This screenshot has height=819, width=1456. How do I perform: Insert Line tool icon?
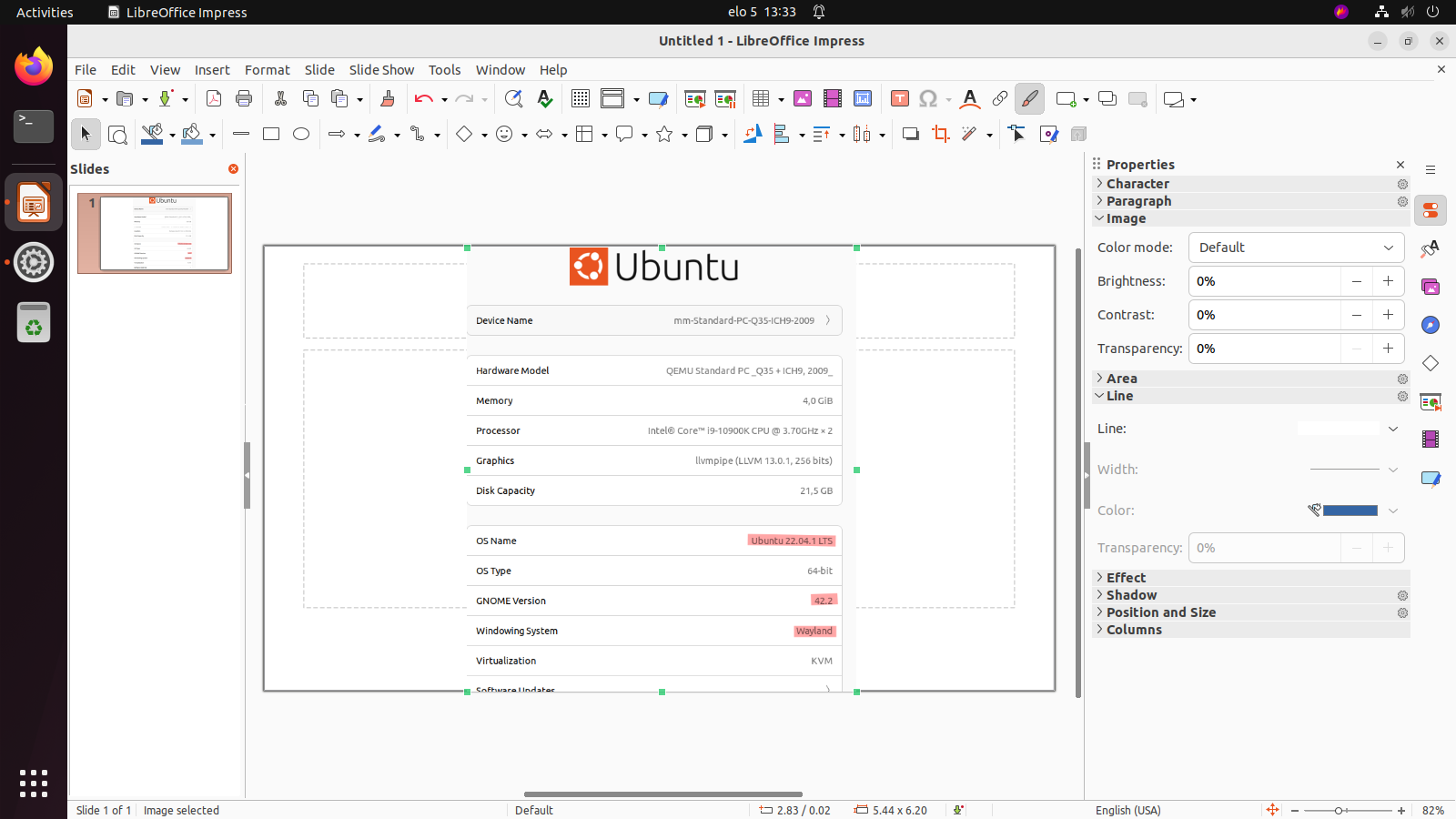241,135
